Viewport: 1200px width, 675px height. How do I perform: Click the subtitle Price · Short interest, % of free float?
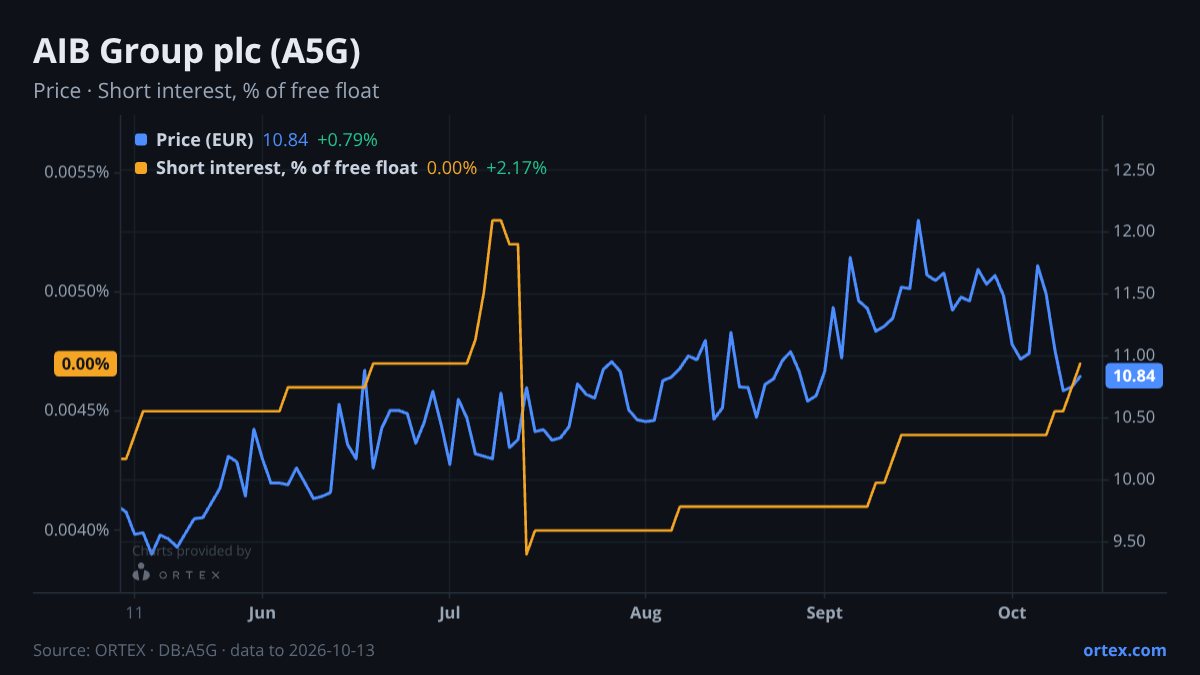(x=206, y=91)
